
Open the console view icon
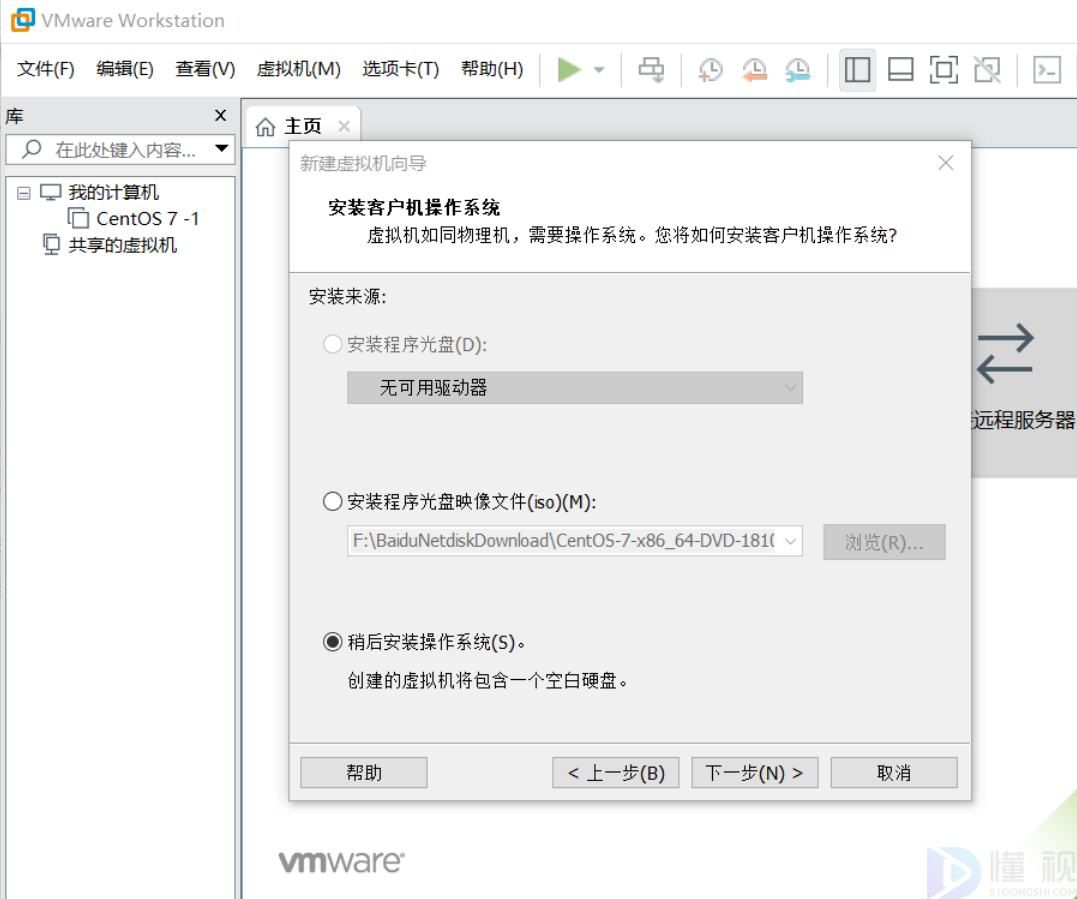tap(1046, 70)
